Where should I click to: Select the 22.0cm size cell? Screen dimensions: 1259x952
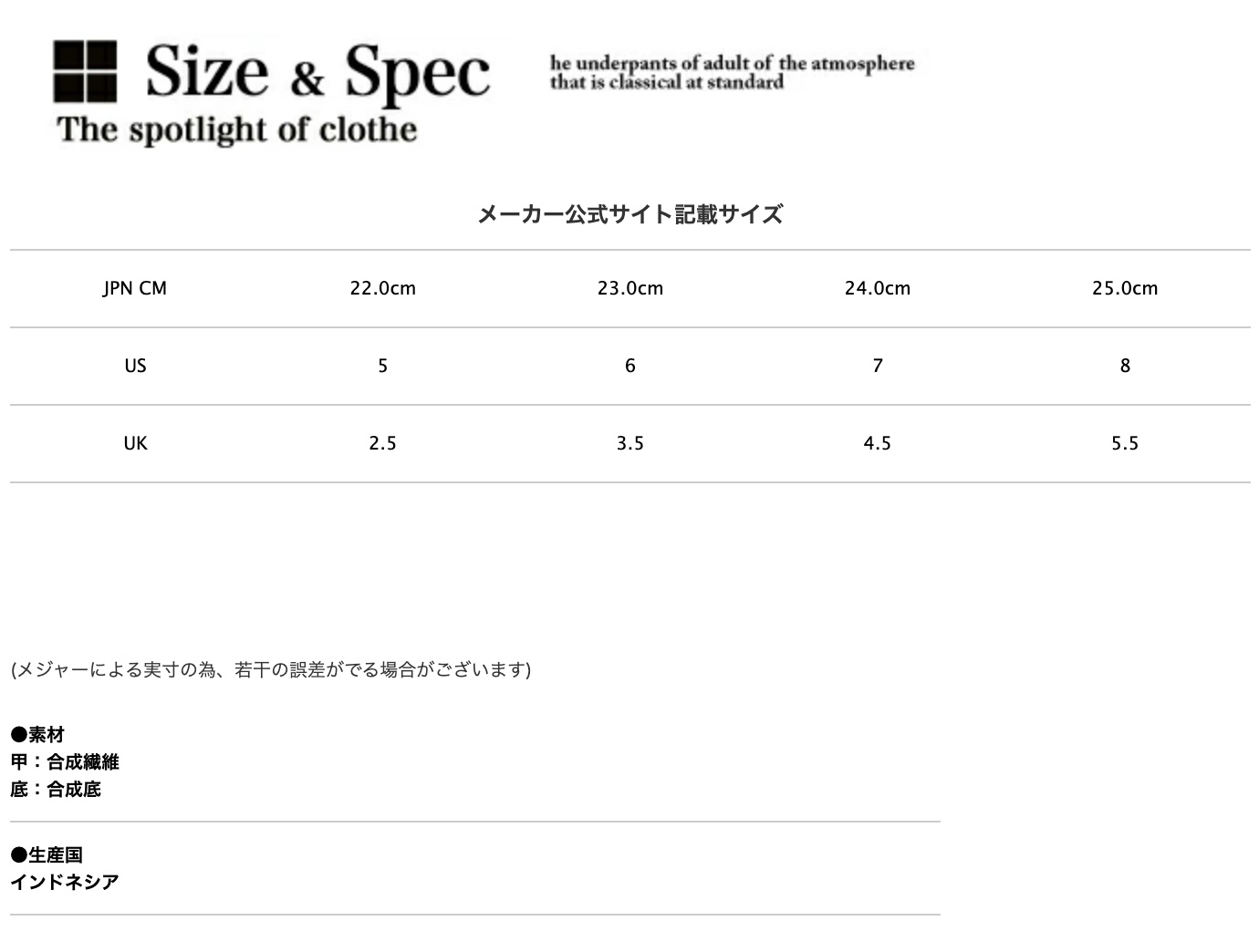(x=383, y=288)
